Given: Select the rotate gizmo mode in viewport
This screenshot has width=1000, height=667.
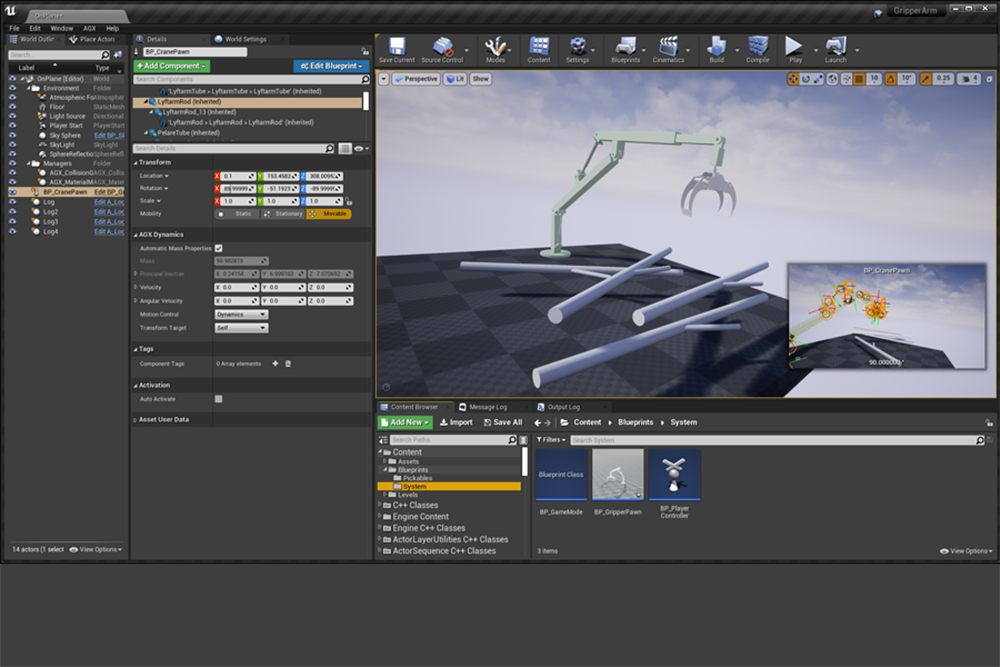Looking at the screenshot, I should pos(805,79).
